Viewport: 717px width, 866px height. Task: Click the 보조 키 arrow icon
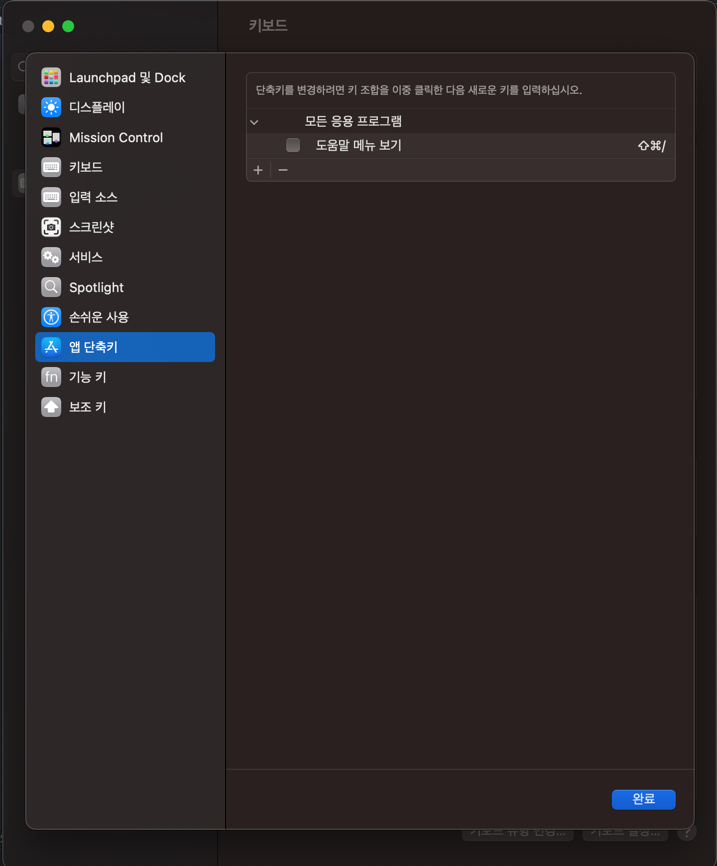point(51,407)
